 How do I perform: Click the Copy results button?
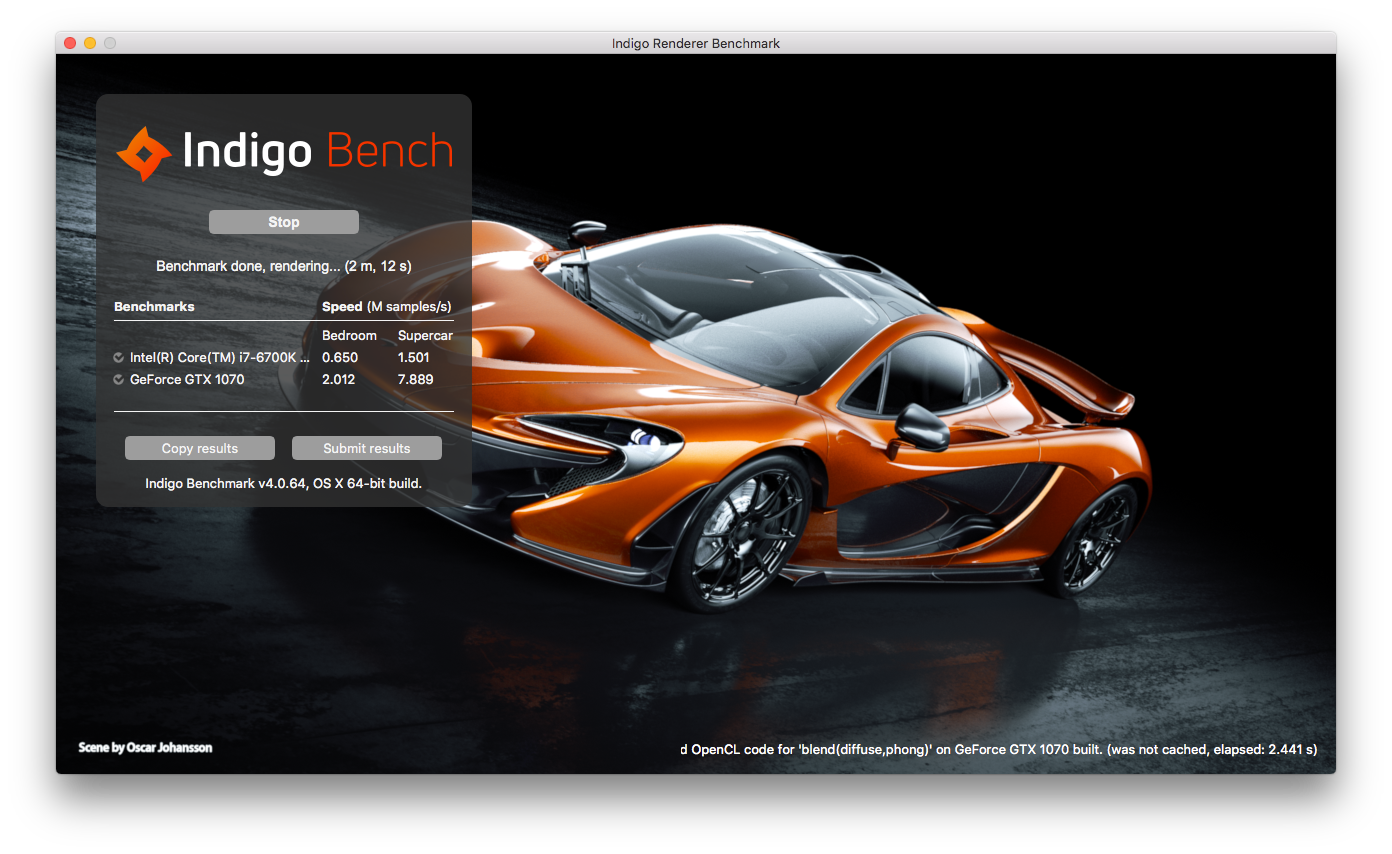pos(200,448)
